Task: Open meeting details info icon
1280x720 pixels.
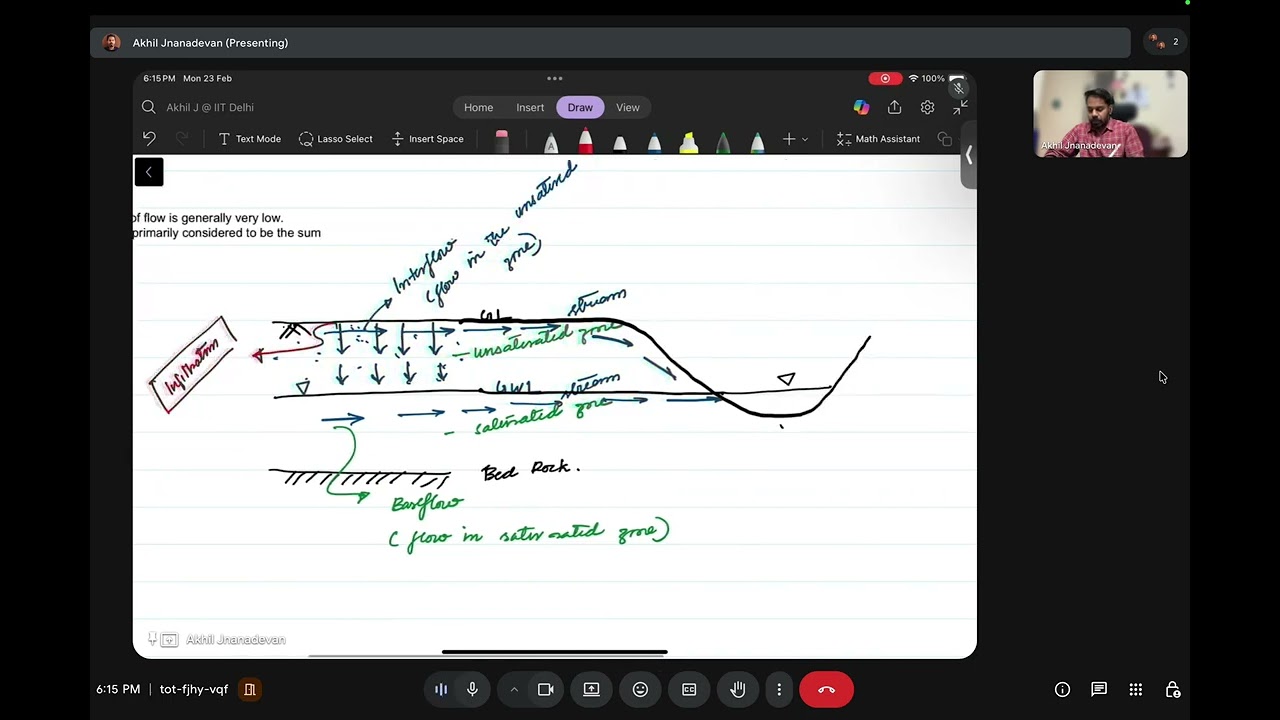Action: 1062,689
